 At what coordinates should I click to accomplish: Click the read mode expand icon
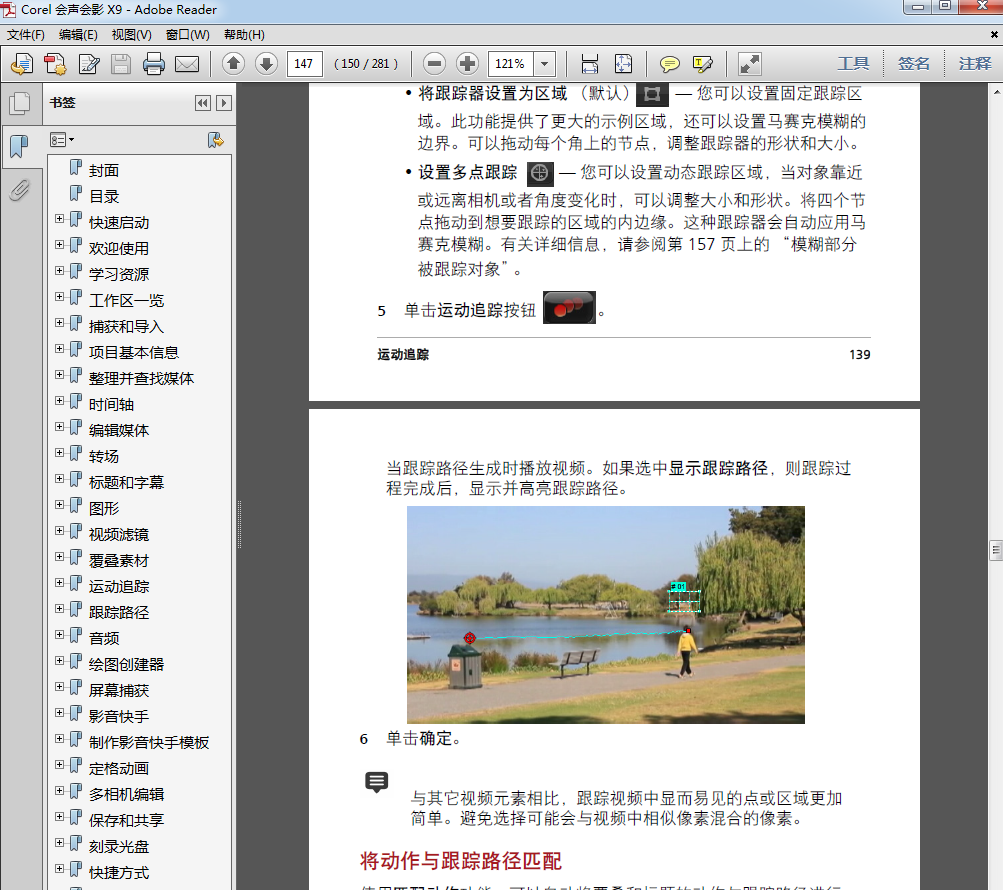(750, 63)
